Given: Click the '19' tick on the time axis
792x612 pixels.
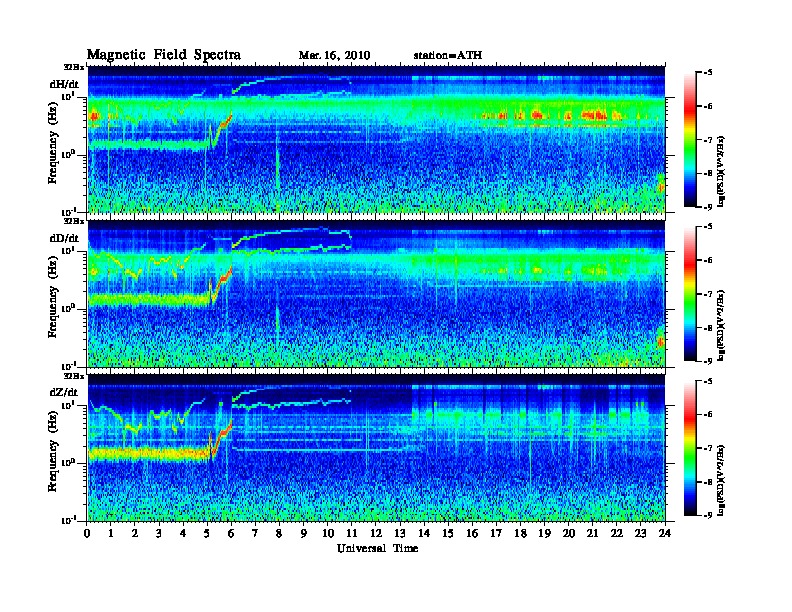Looking at the screenshot, I should coord(544,533).
